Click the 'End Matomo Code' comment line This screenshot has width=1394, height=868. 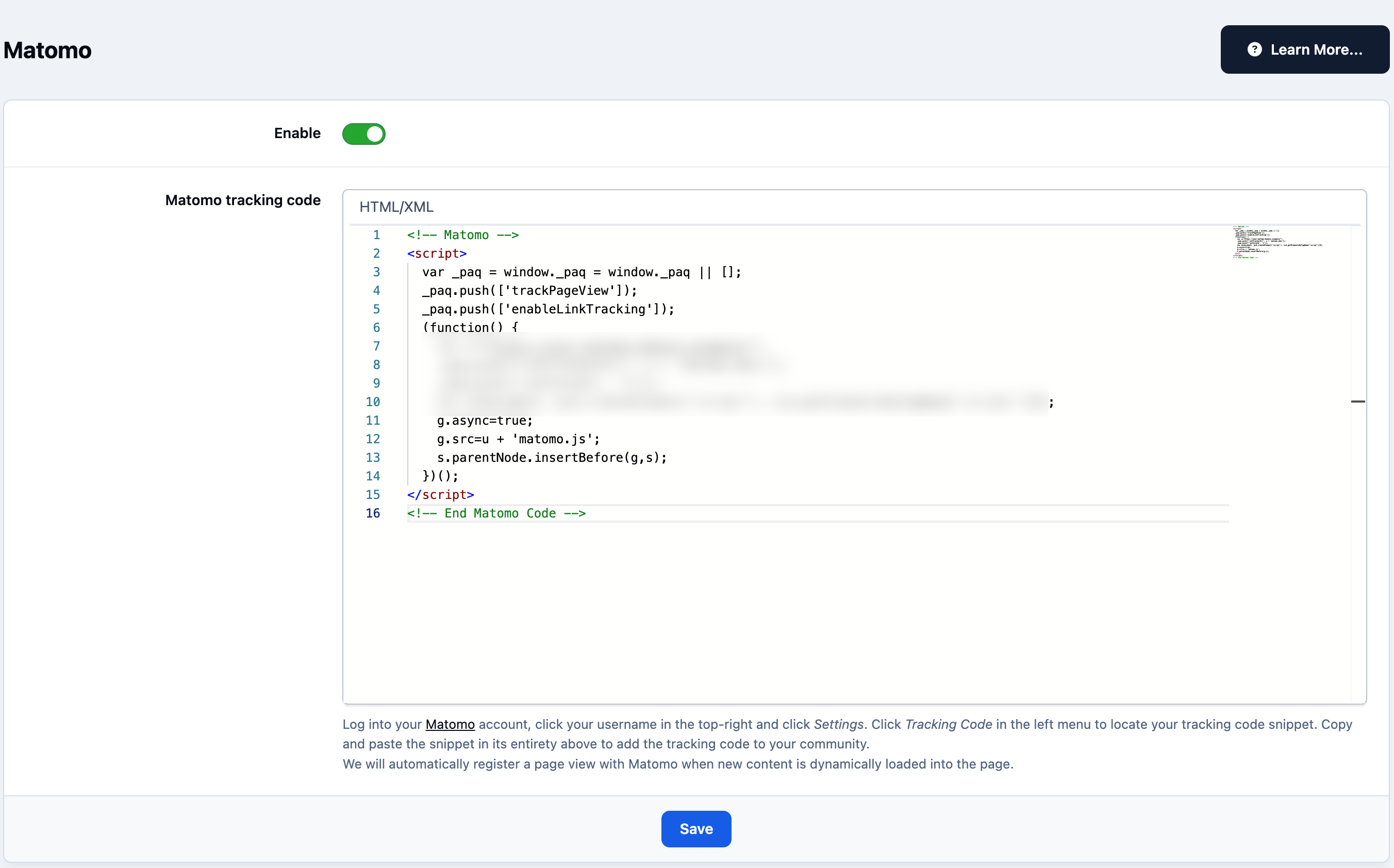tap(496, 513)
